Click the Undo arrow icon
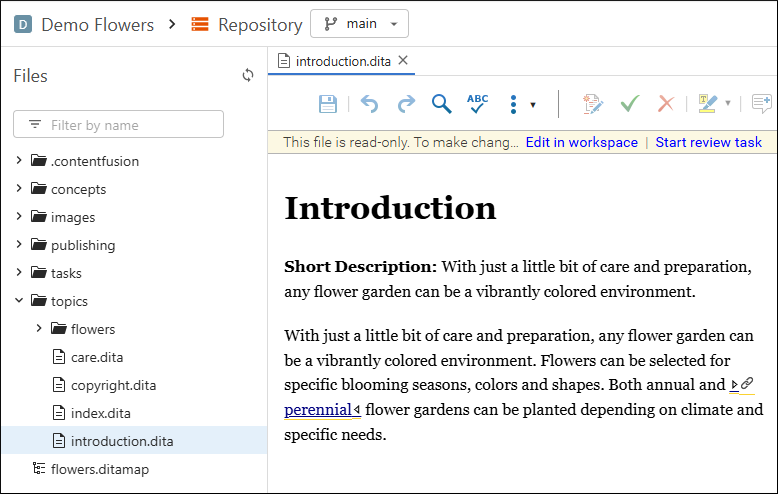The image size is (778, 494). [370, 104]
